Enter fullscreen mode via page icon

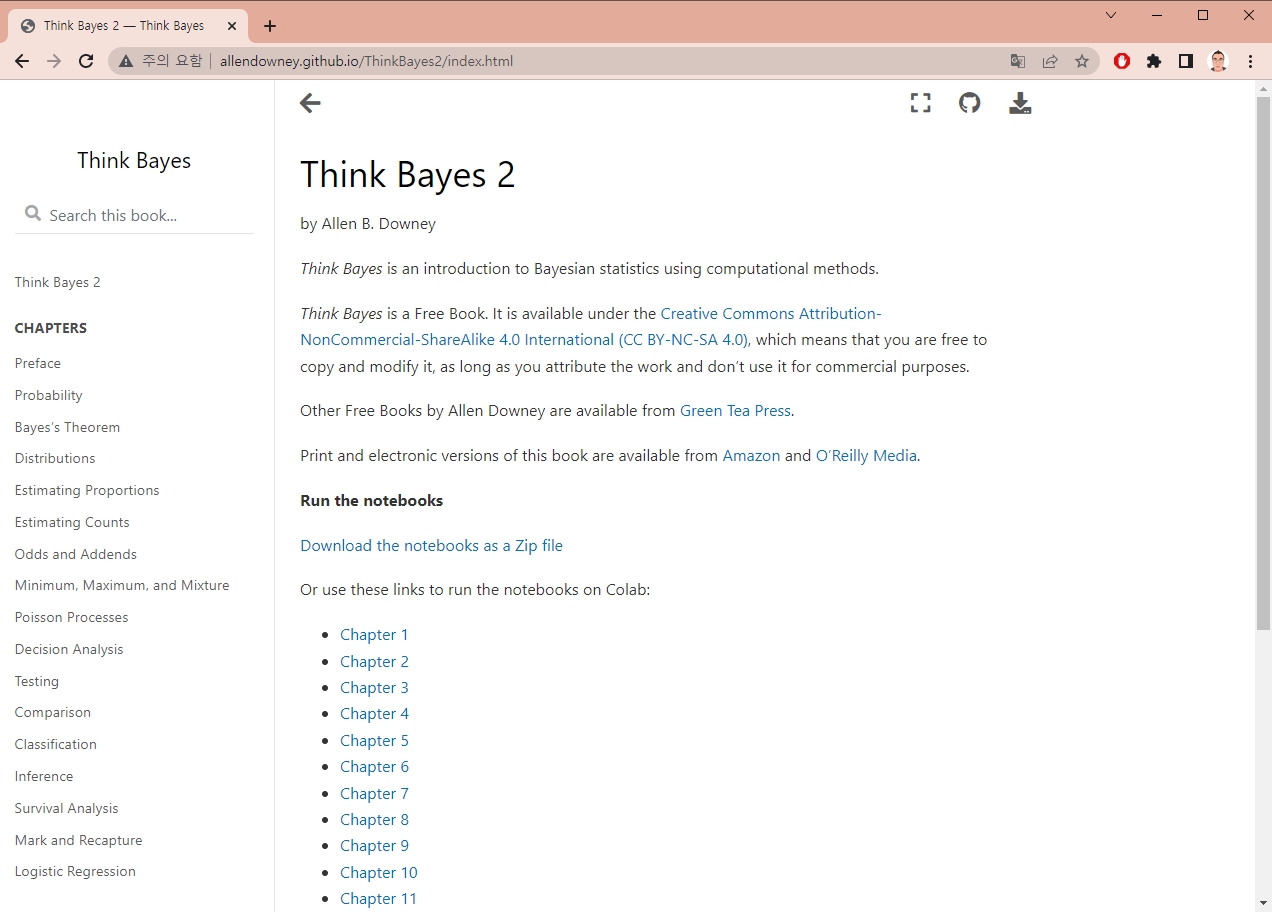[x=920, y=103]
